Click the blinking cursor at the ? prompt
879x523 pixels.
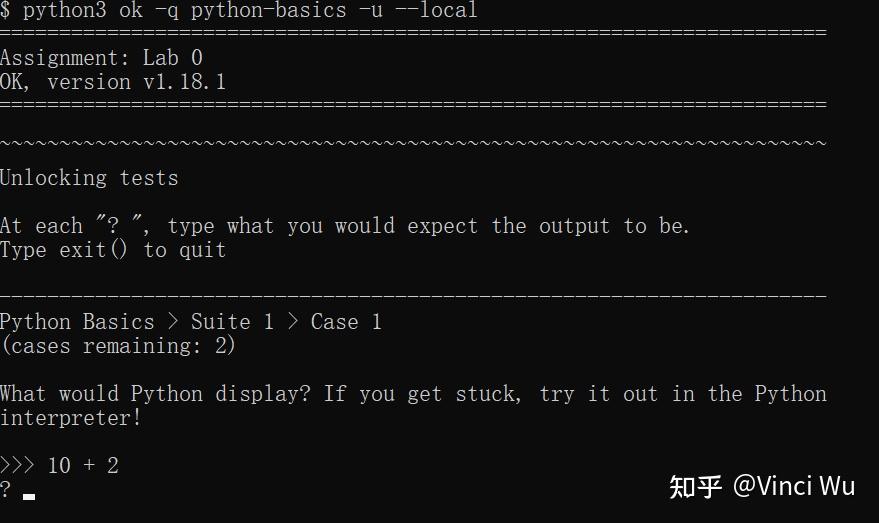point(29,494)
